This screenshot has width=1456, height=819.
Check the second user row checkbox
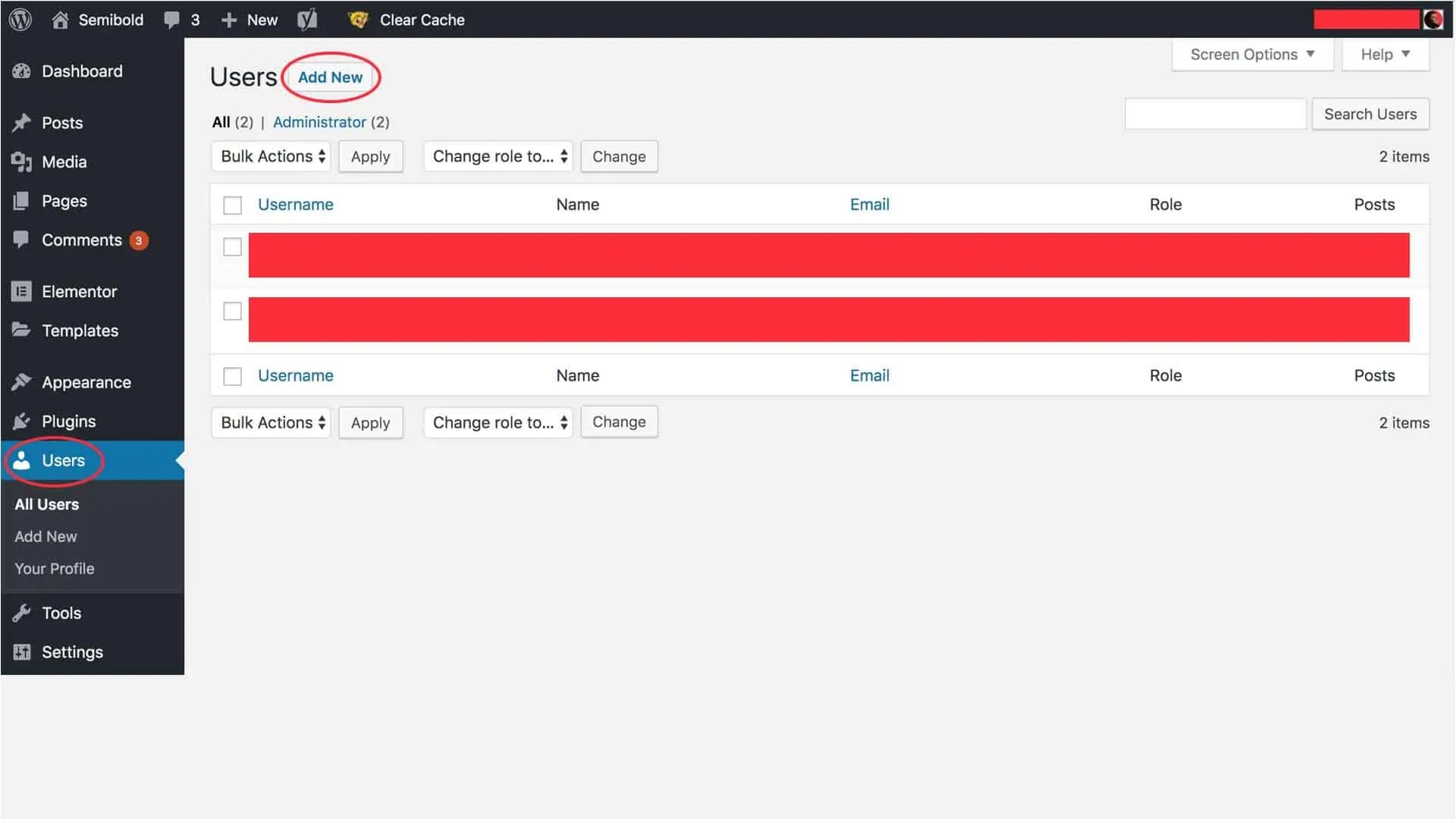232,311
